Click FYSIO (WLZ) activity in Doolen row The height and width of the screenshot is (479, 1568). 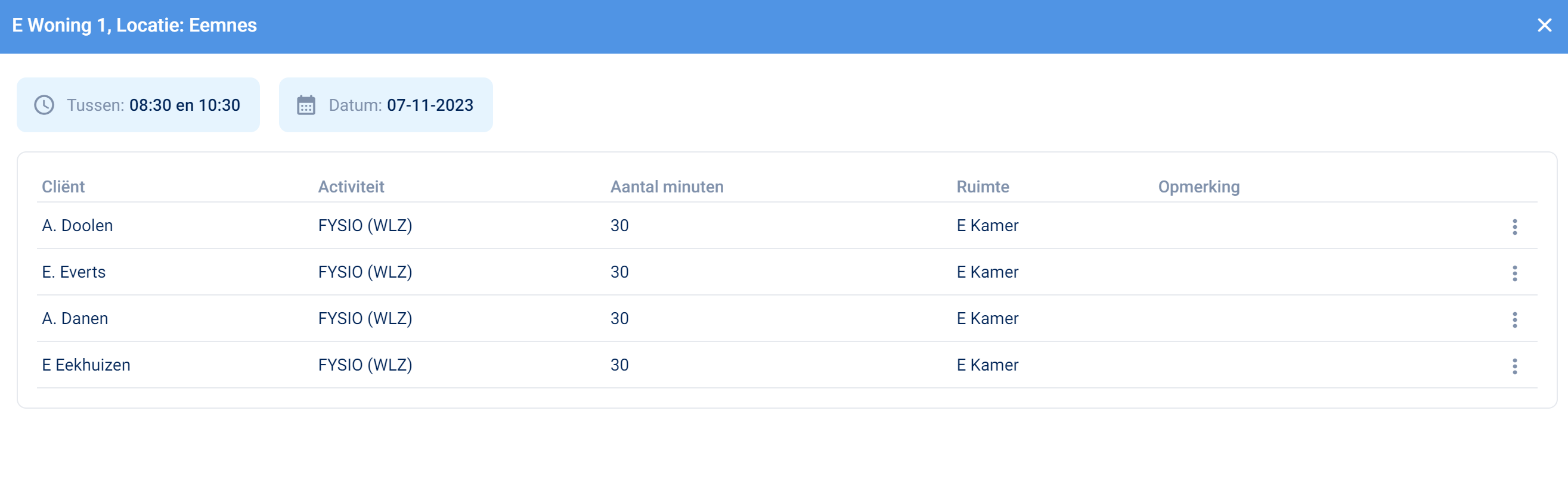pos(365,225)
